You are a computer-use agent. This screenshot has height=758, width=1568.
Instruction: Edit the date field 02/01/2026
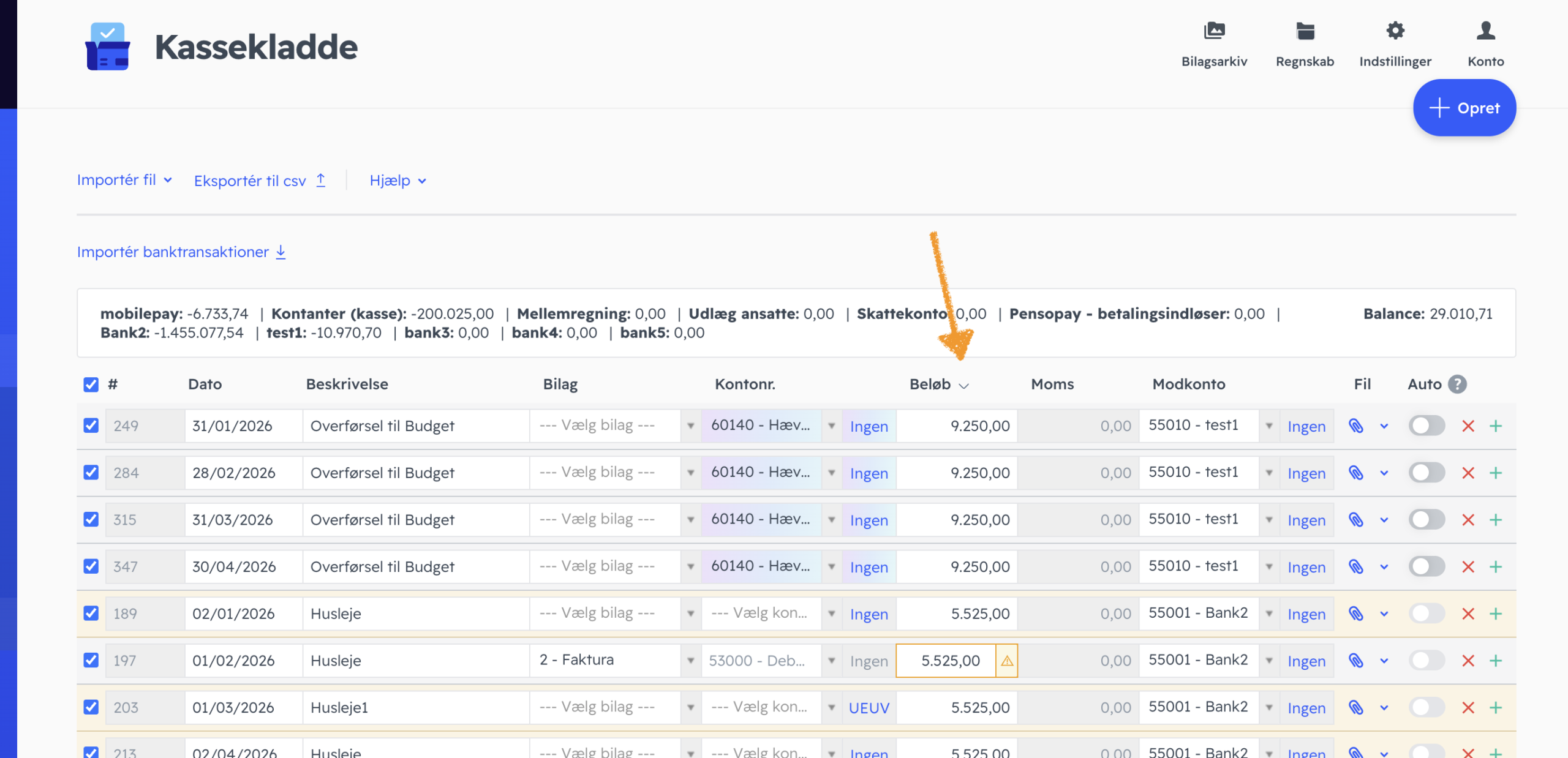244,613
